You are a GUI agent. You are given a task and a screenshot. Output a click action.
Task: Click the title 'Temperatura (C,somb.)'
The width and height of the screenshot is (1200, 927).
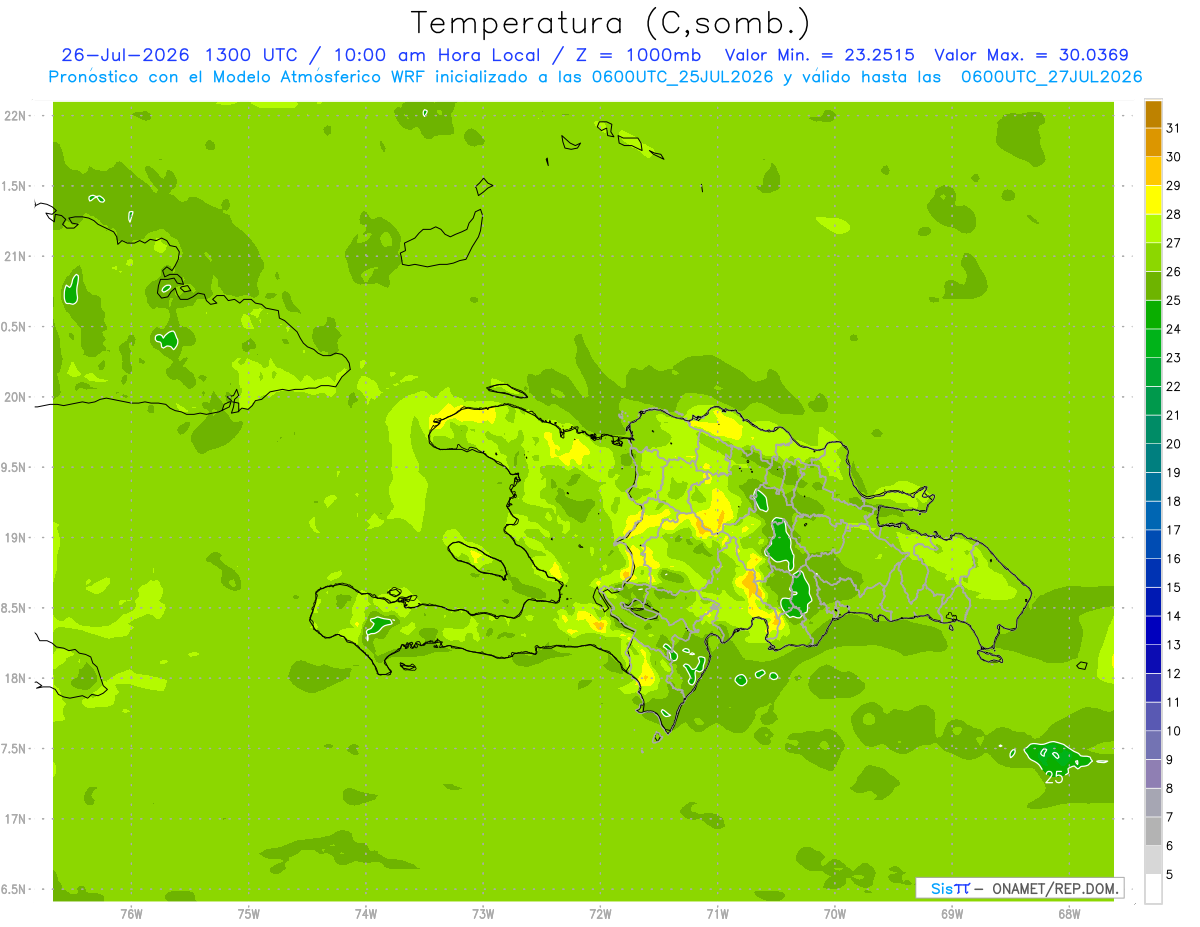[x=610, y=22]
